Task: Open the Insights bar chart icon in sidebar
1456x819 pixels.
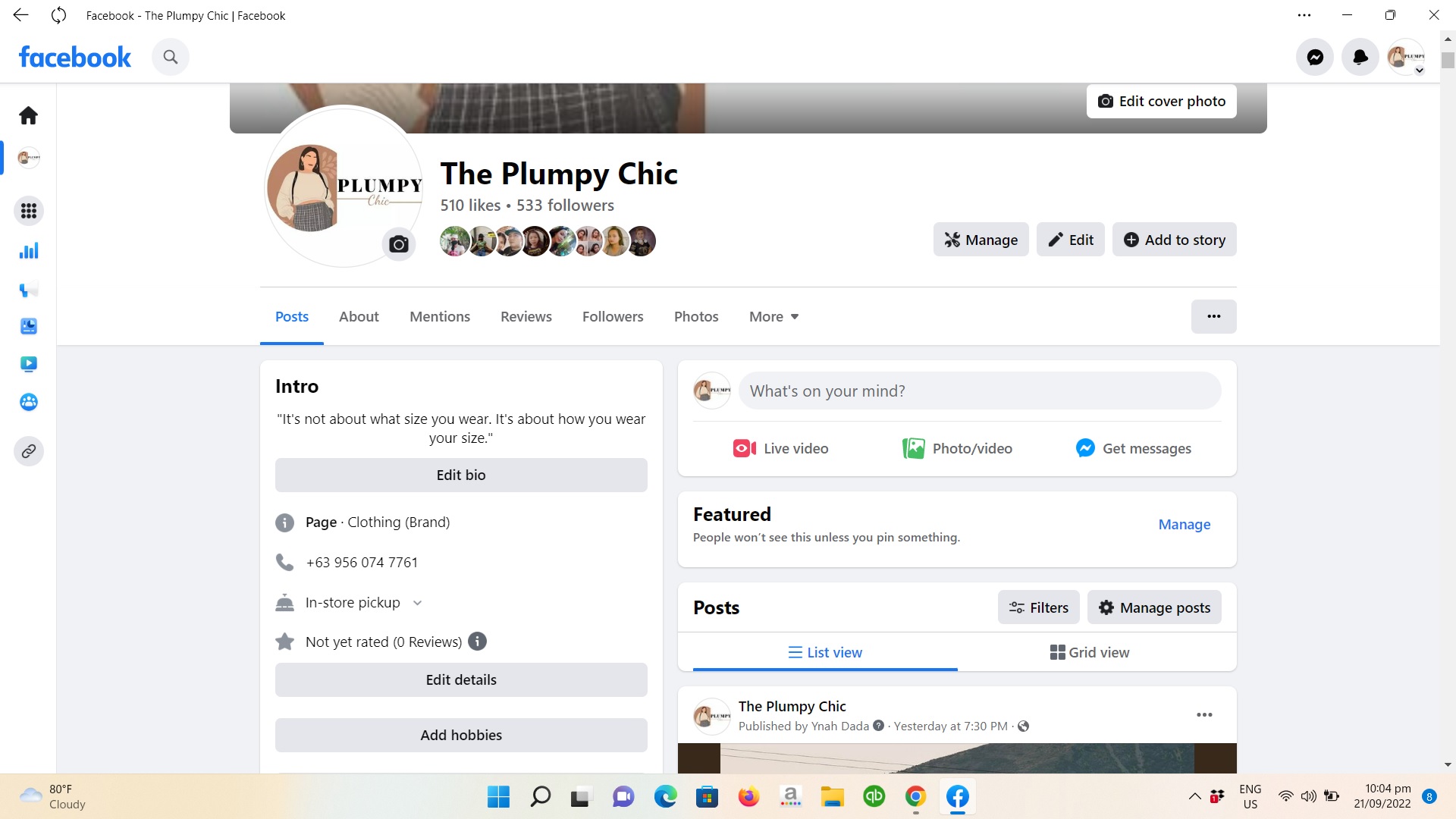Action: [x=28, y=251]
